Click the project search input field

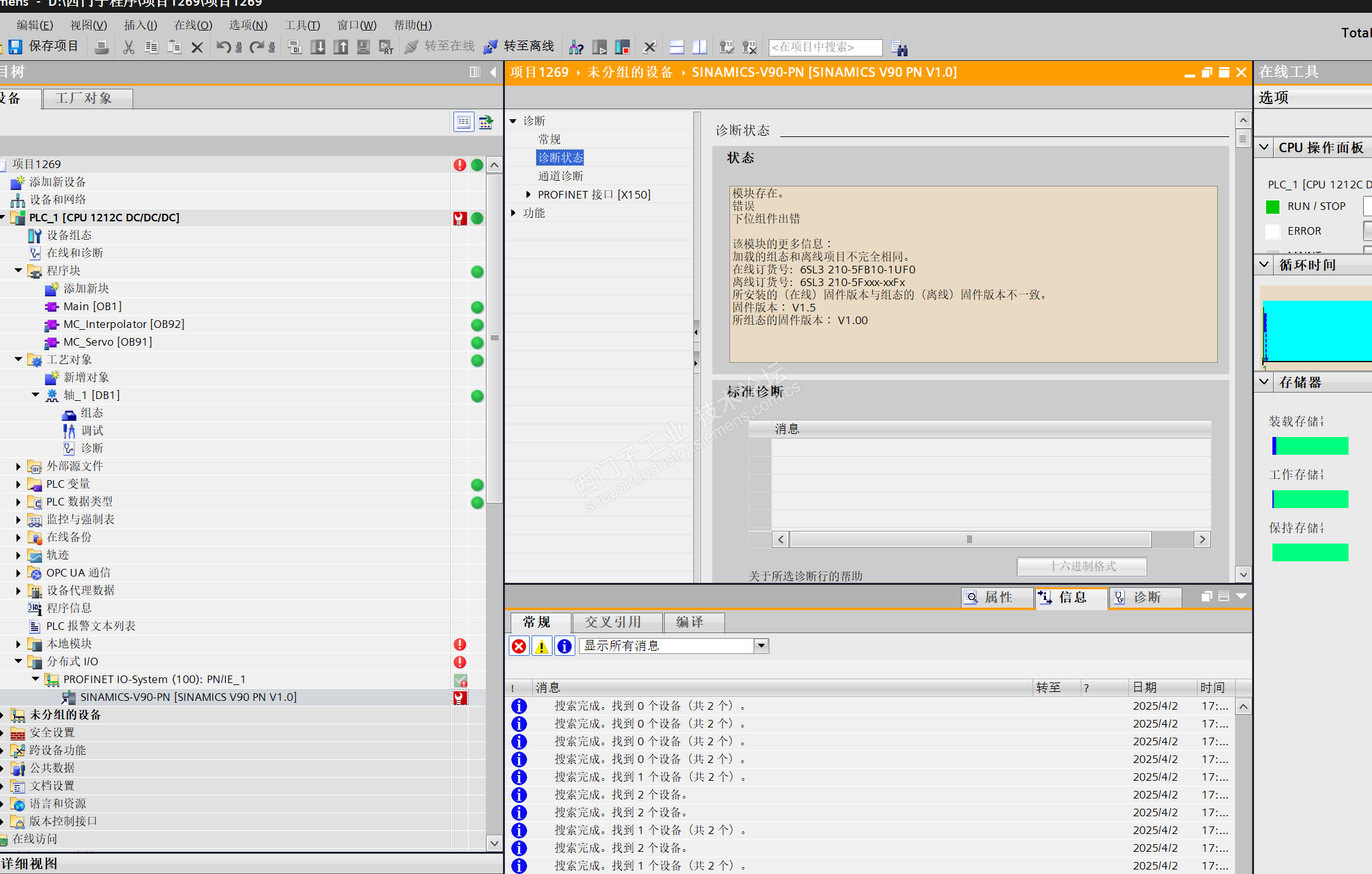(x=825, y=47)
